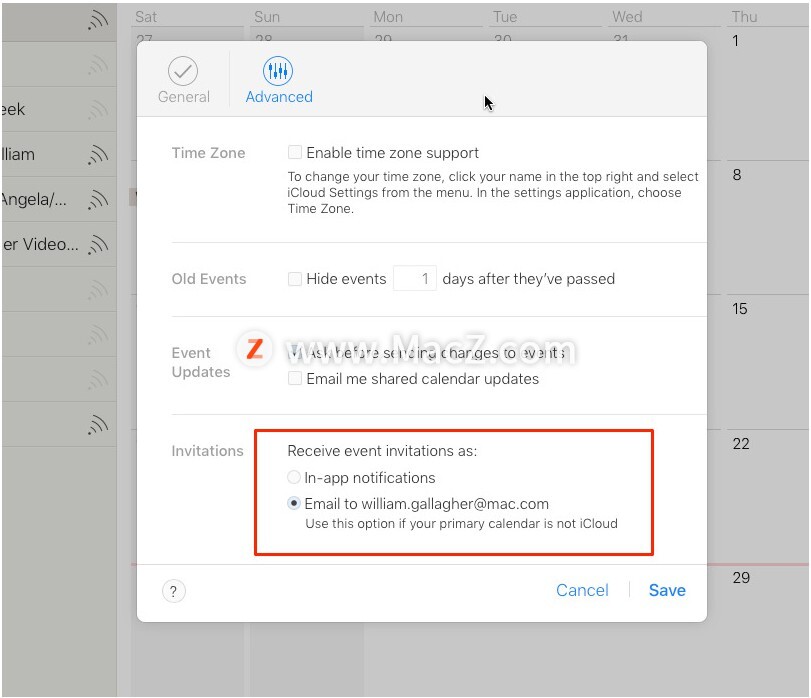Screen dimensions: 811x698
Task: Select the 'Angela/...' calendar in sidebar
Action: [58, 199]
